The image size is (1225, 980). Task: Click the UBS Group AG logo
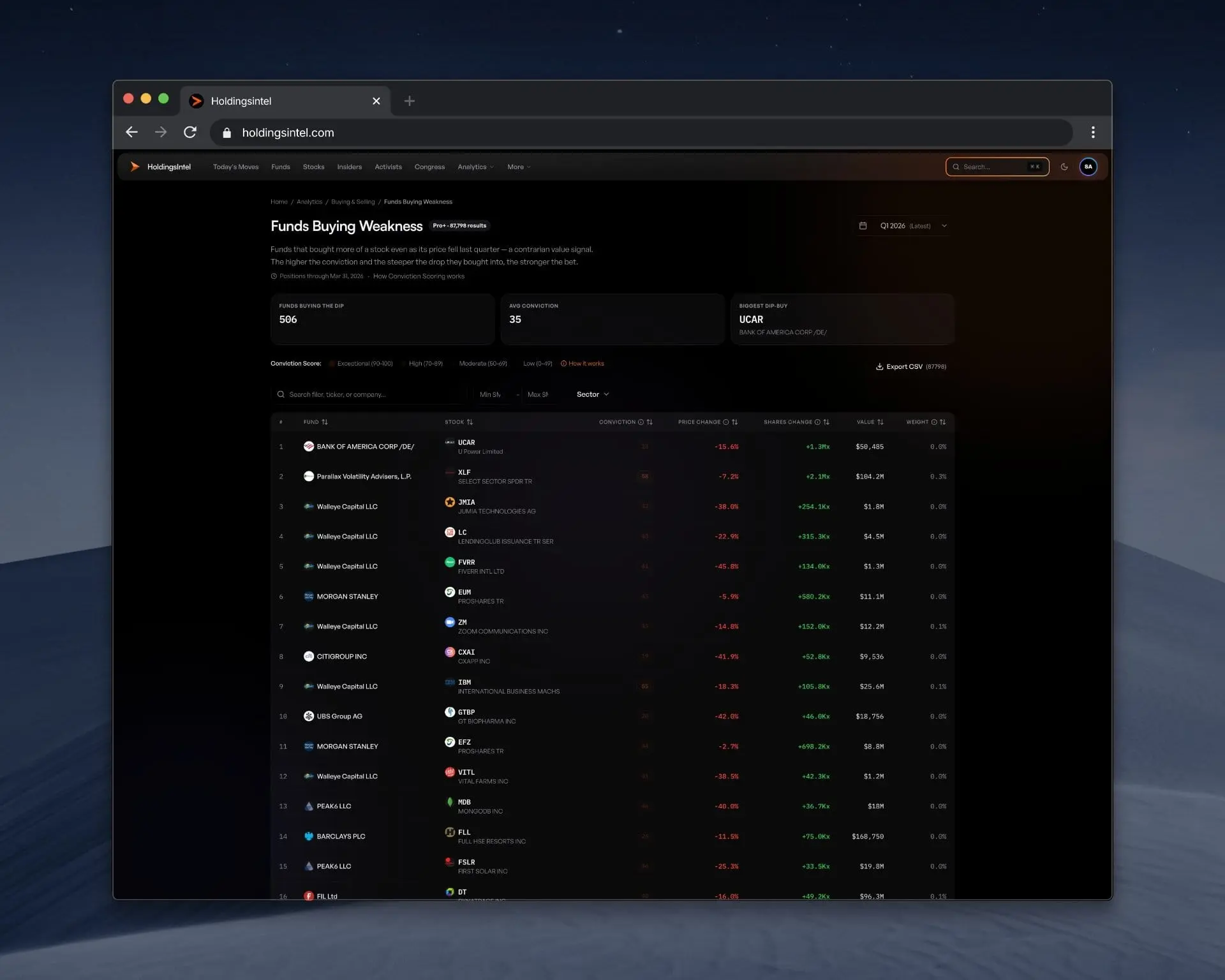click(x=309, y=716)
